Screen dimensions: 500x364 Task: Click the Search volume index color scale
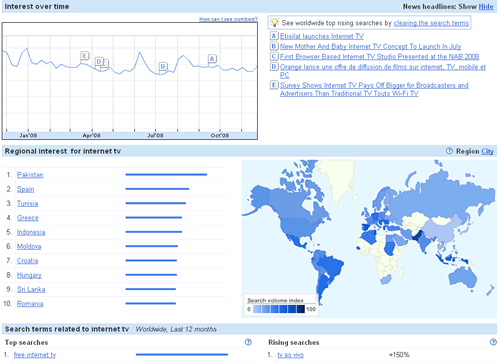click(279, 309)
